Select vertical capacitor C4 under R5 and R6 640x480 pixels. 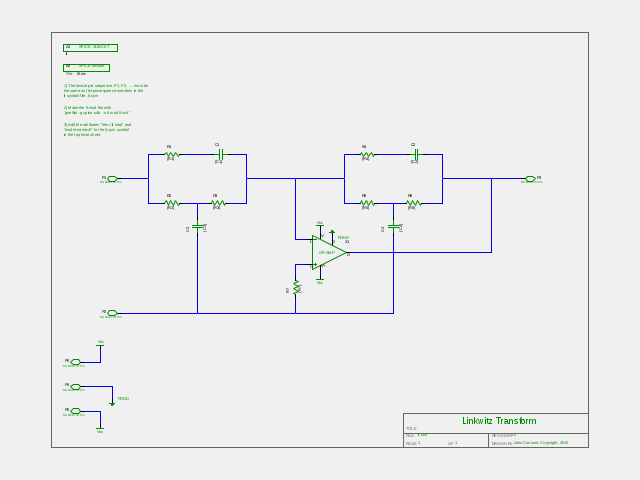393,227
